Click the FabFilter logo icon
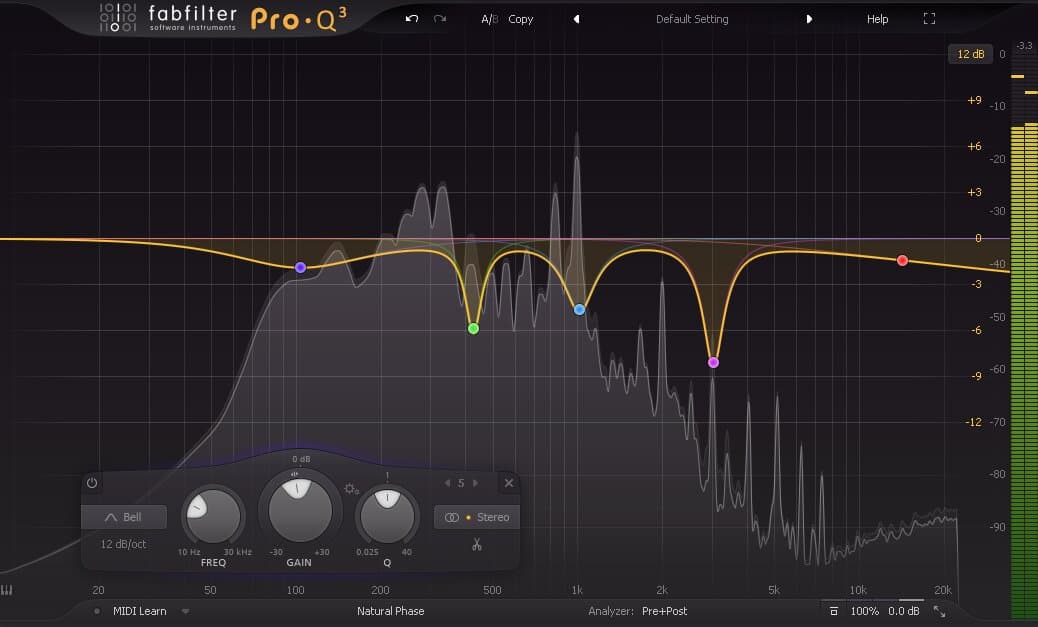 pos(118,17)
